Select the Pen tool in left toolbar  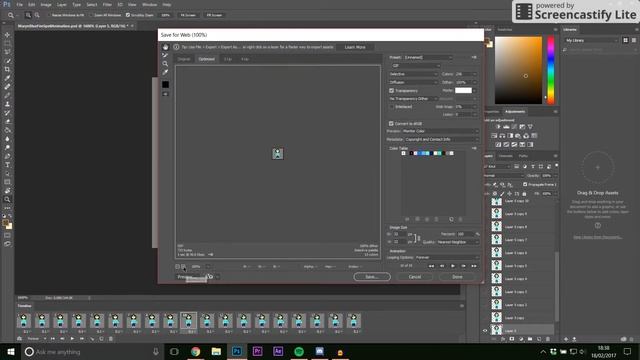tap(7, 156)
